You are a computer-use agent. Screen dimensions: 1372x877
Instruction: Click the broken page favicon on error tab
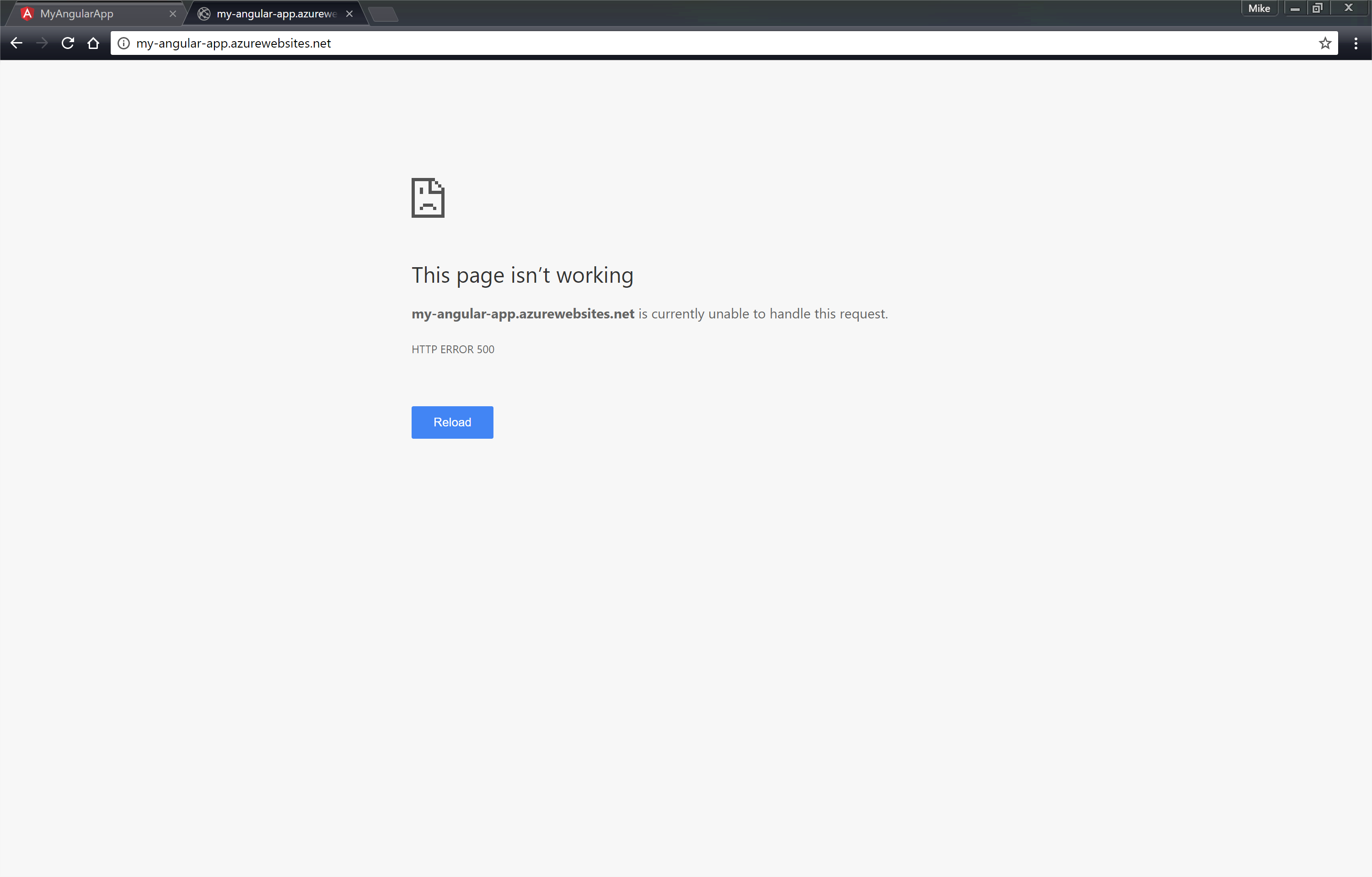tap(204, 13)
